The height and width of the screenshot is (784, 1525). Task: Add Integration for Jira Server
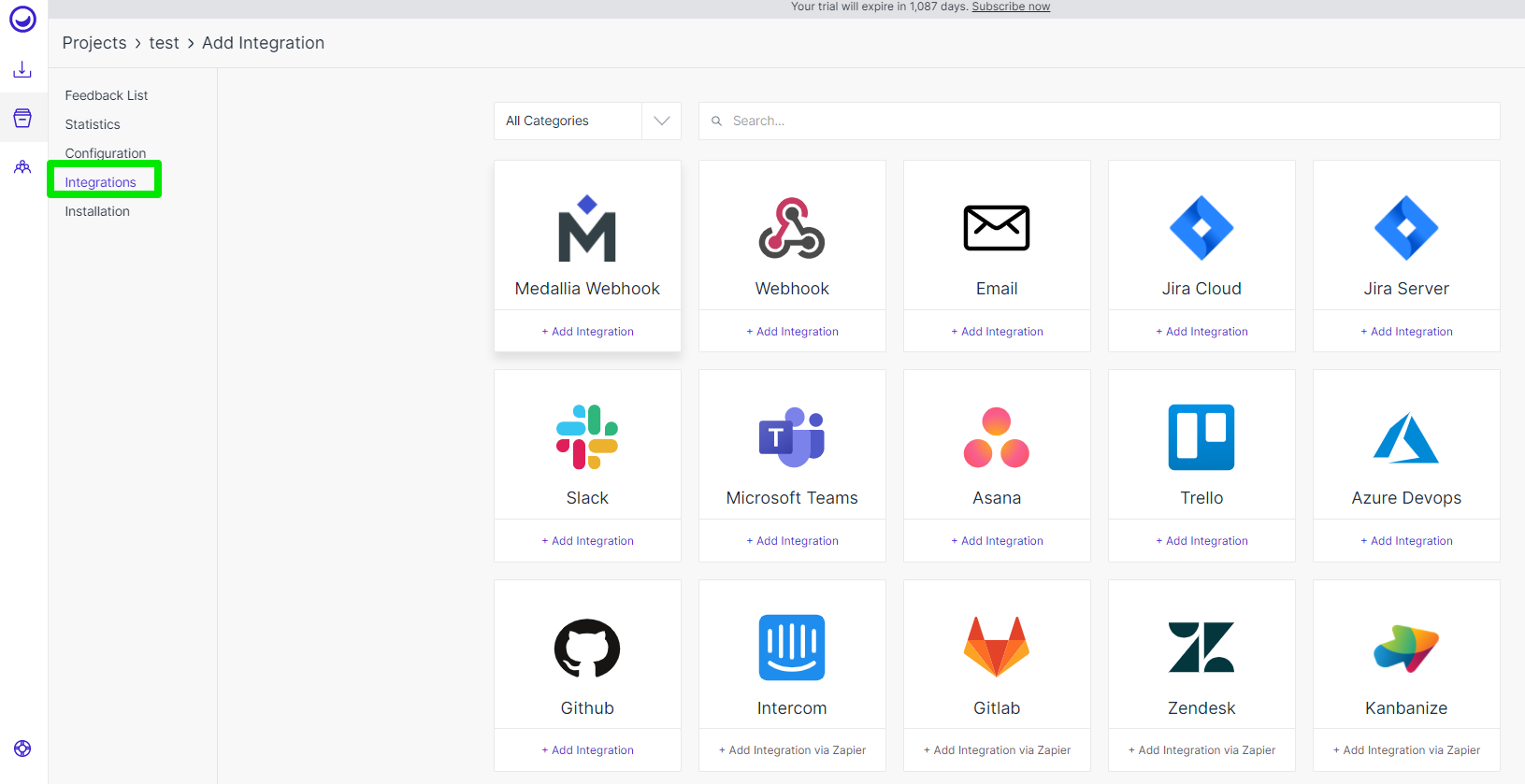tap(1406, 332)
